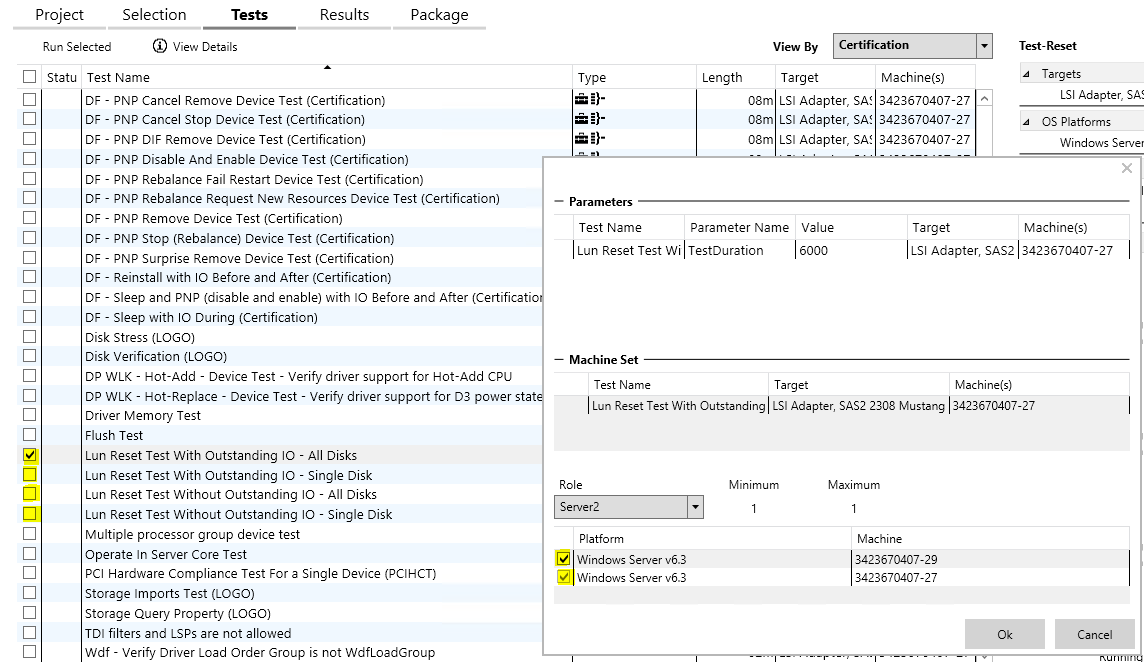Close the parameters dialog with X
The height and width of the screenshot is (662, 1144).
[1127, 169]
